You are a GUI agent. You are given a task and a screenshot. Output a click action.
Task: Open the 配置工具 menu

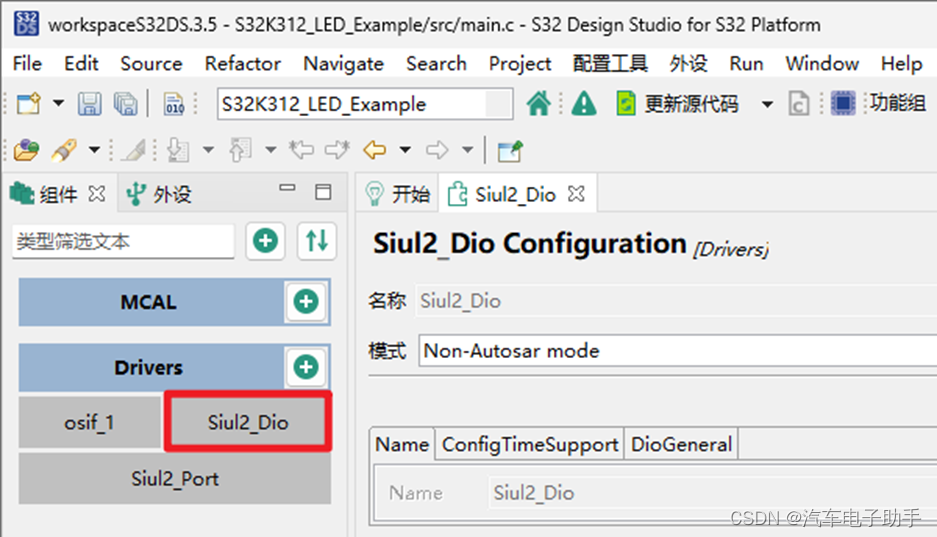point(610,63)
